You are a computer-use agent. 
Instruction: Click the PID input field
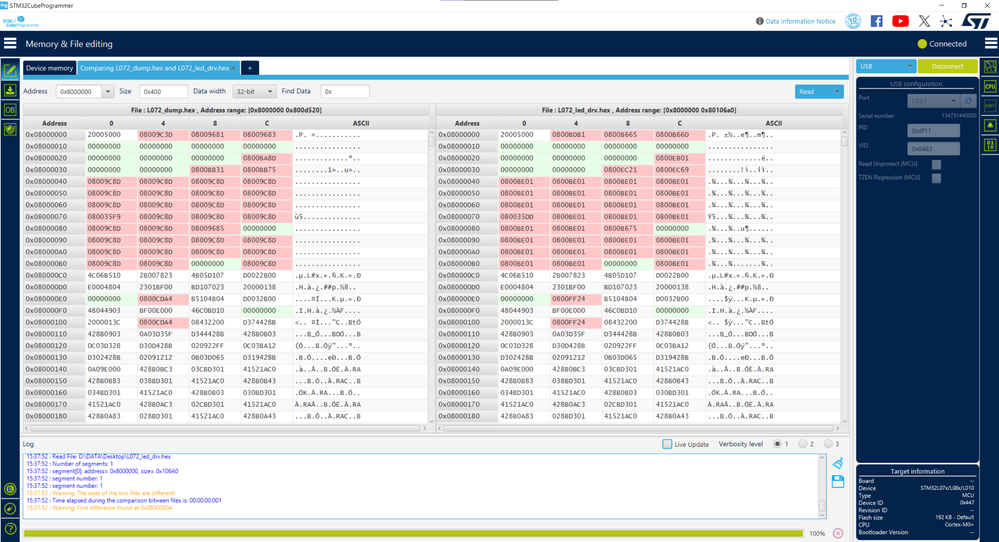coord(933,131)
